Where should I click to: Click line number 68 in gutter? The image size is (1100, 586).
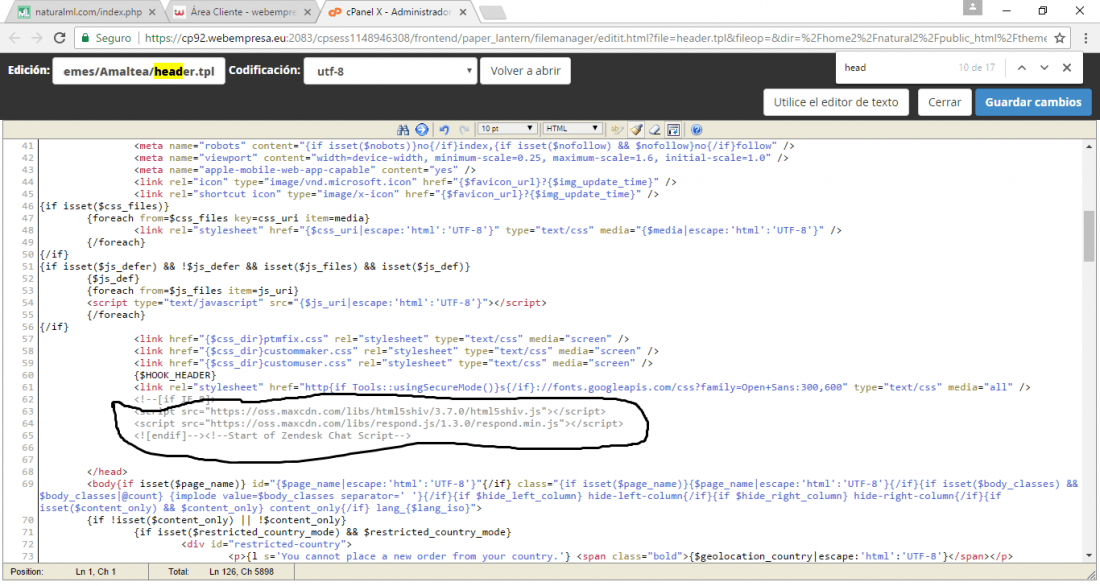point(27,472)
